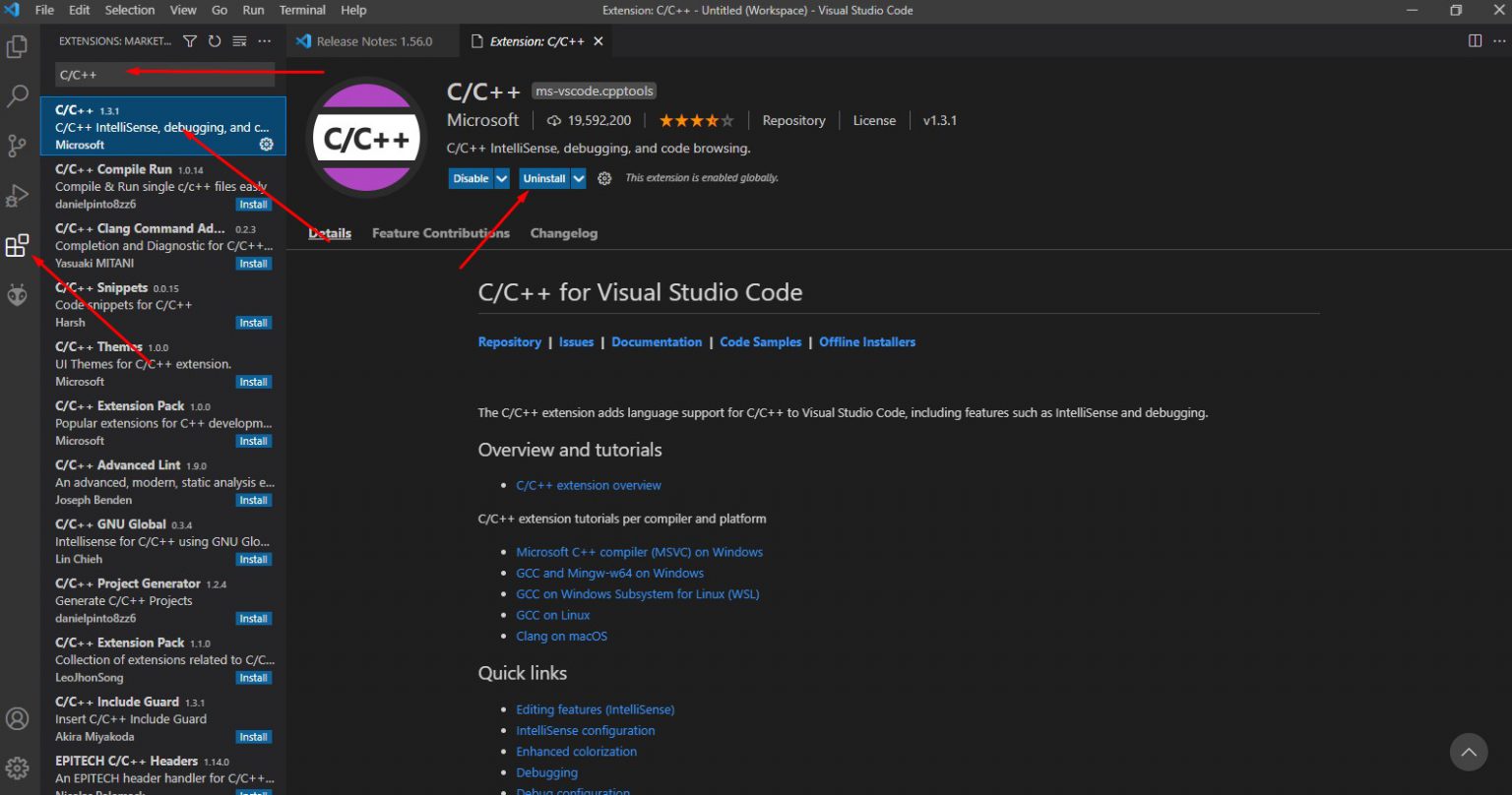
Task: Install the C/C++ Compile Run extension
Action: (x=253, y=205)
